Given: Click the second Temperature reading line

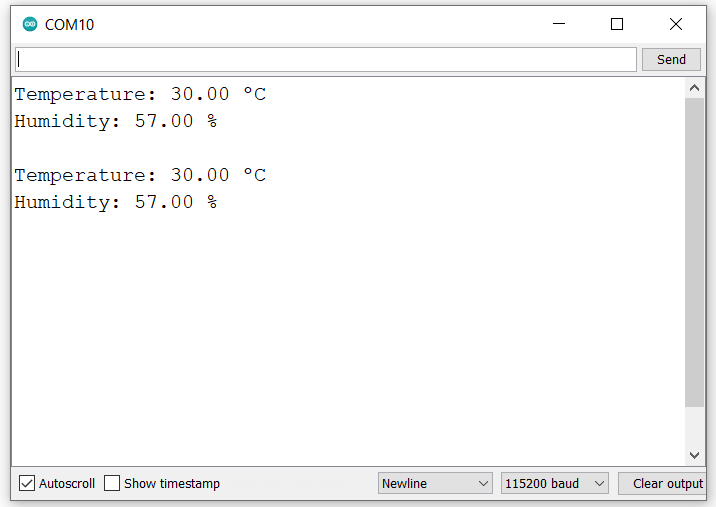Looking at the screenshot, I should [140, 175].
